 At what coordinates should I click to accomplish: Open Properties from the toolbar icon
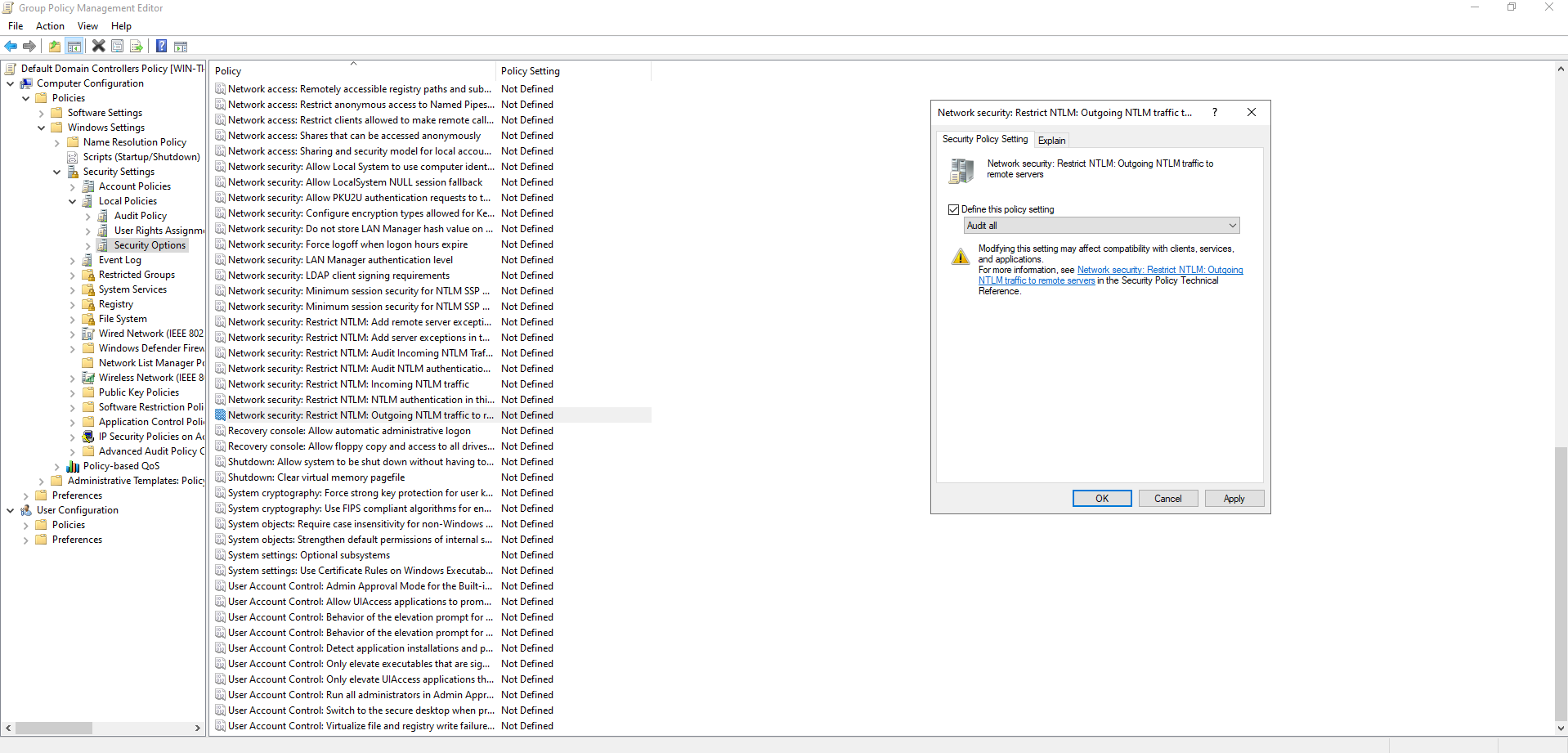tap(118, 47)
